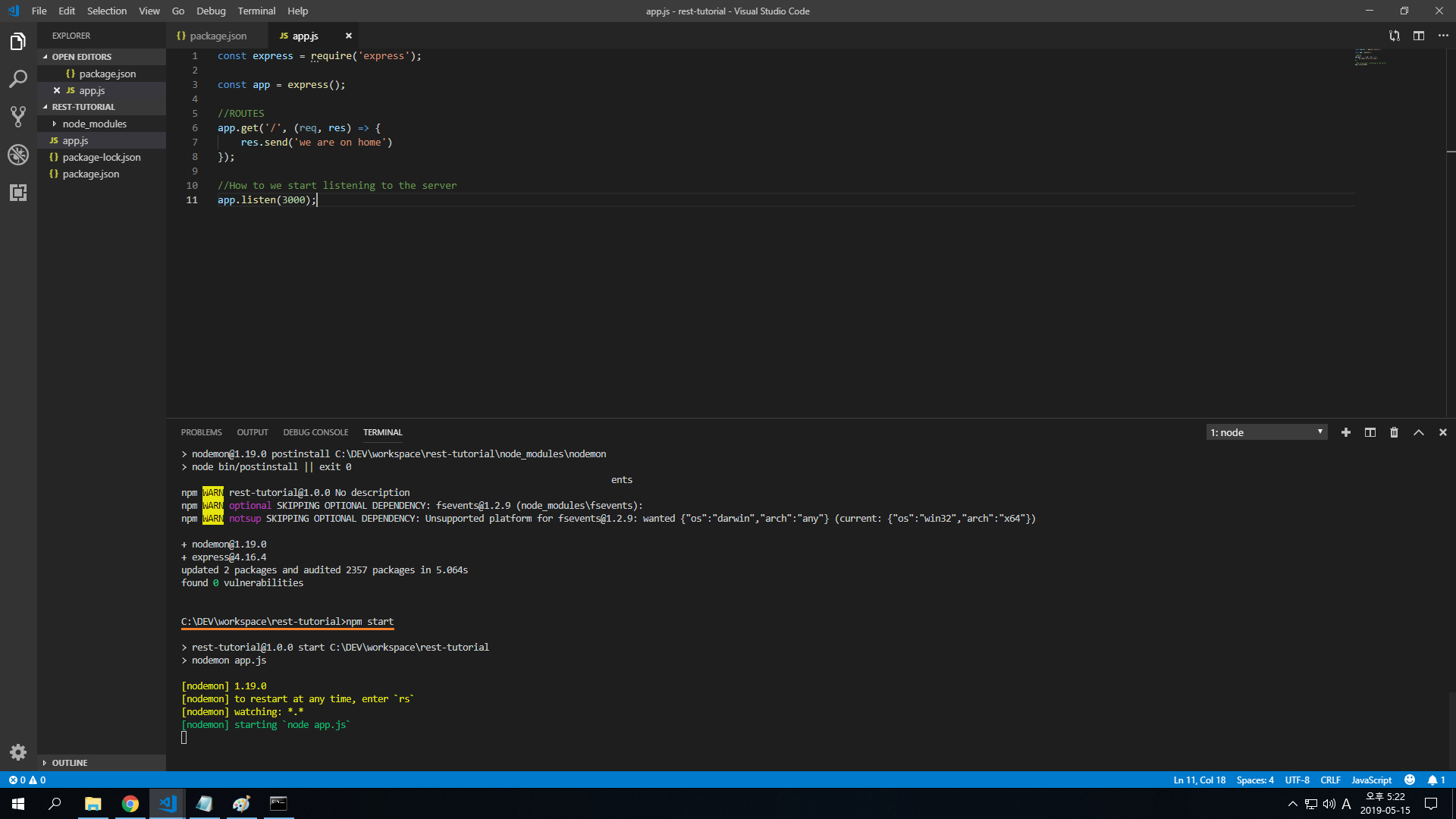
Task: Create a new terminal with plus icon
Action: click(x=1346, y=432)
